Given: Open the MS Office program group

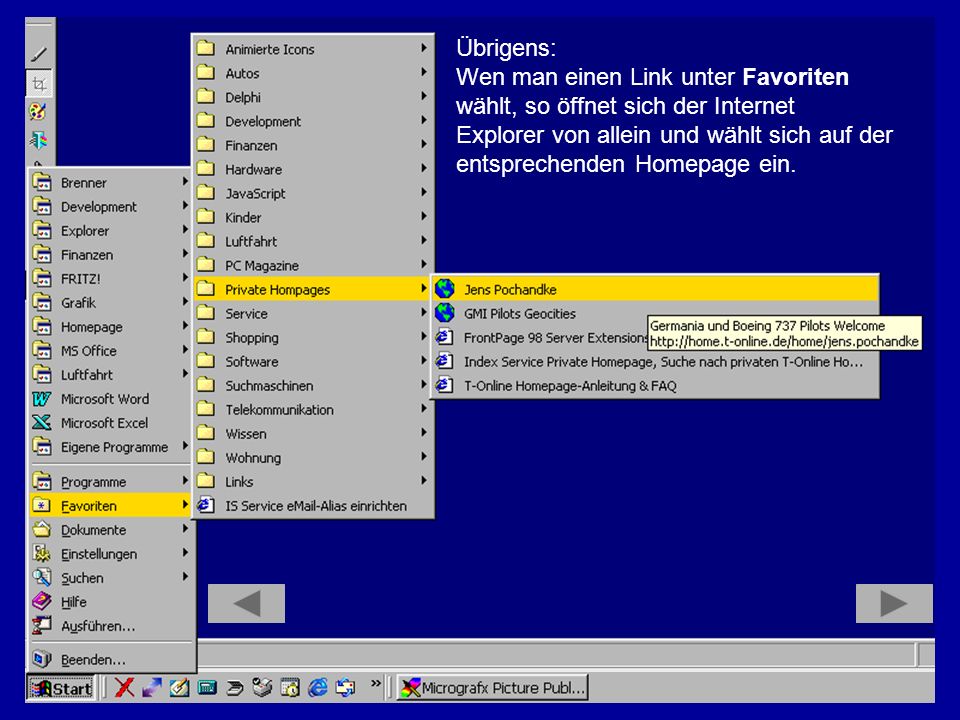Looking at the screenshot, I should point(111,351).
